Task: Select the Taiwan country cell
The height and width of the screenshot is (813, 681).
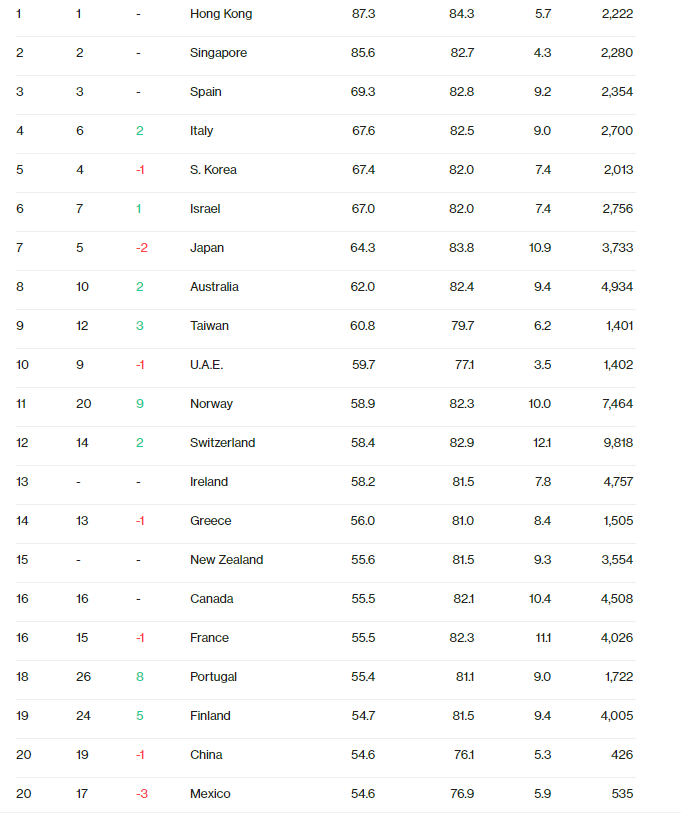Action: tap(209, 326)
